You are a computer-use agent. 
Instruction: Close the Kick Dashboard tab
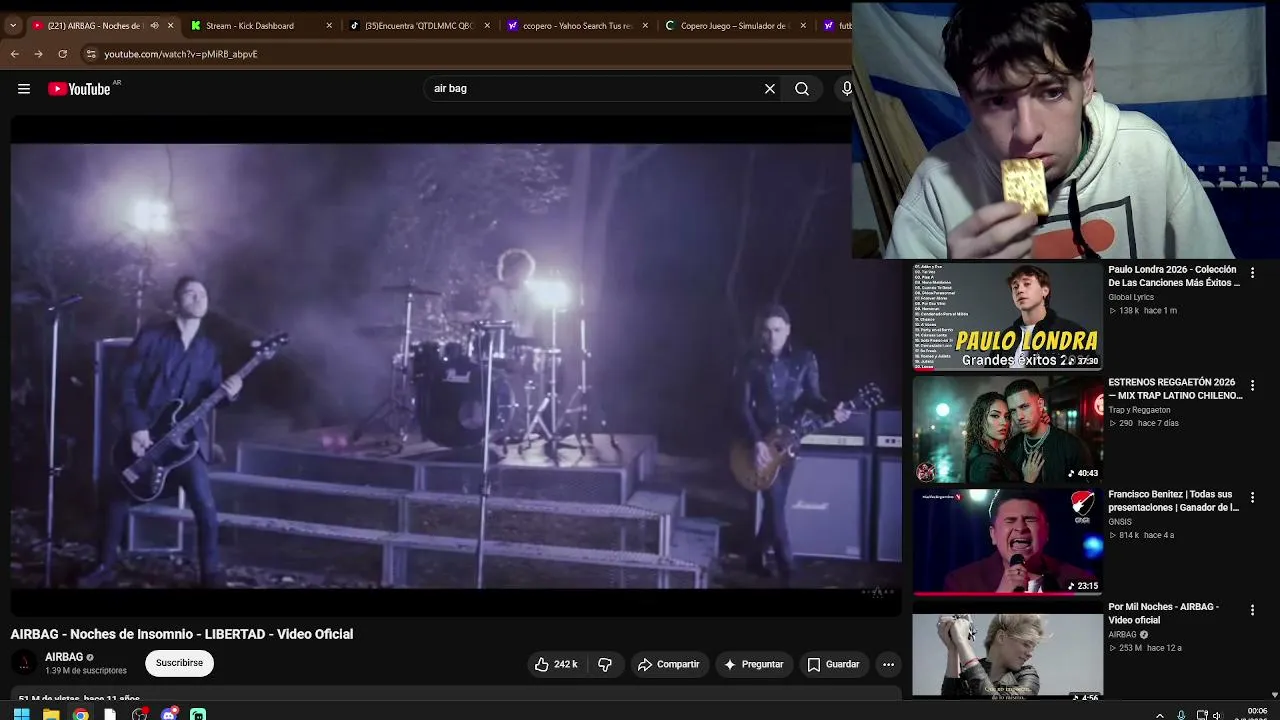[329, 26]
